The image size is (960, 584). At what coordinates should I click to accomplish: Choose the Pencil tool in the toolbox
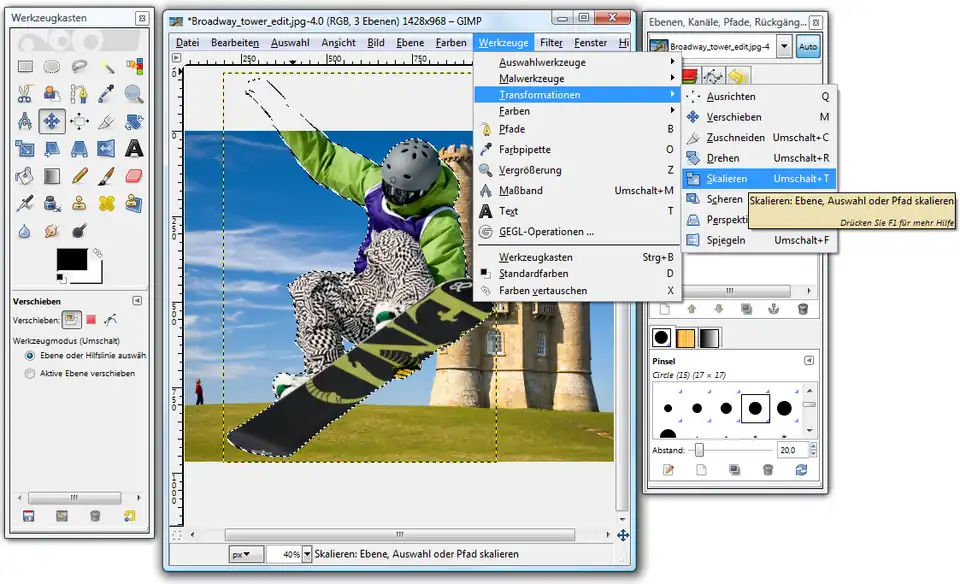(80, 176)
